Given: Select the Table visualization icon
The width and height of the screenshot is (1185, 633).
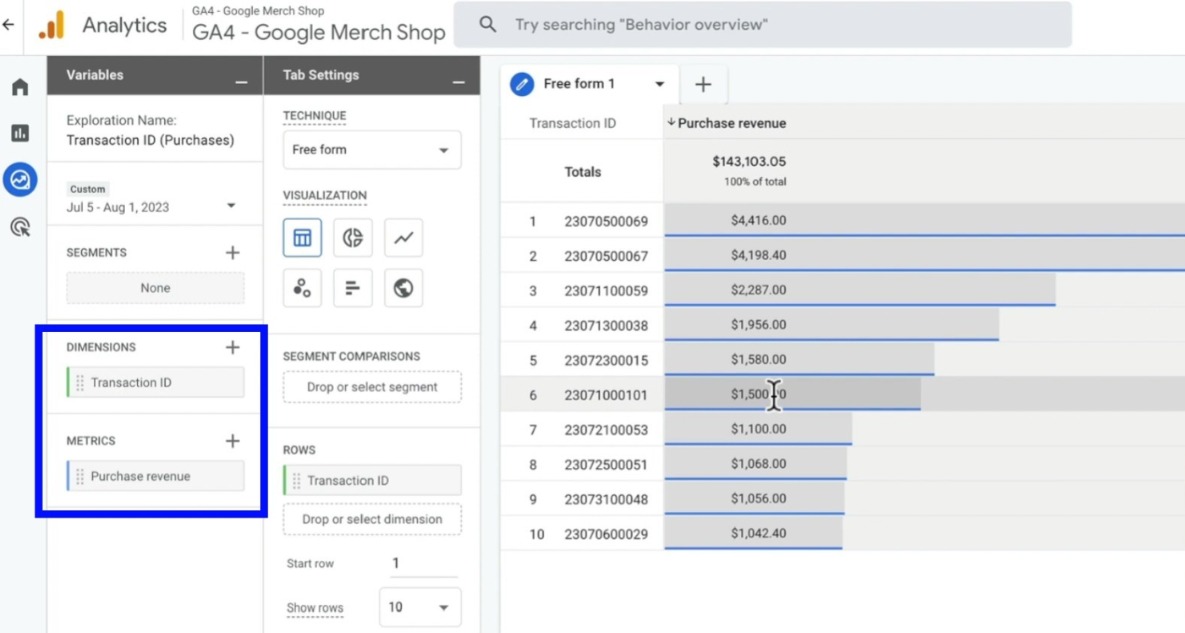Looking at the screenshot, I should [x=302, y=238].
